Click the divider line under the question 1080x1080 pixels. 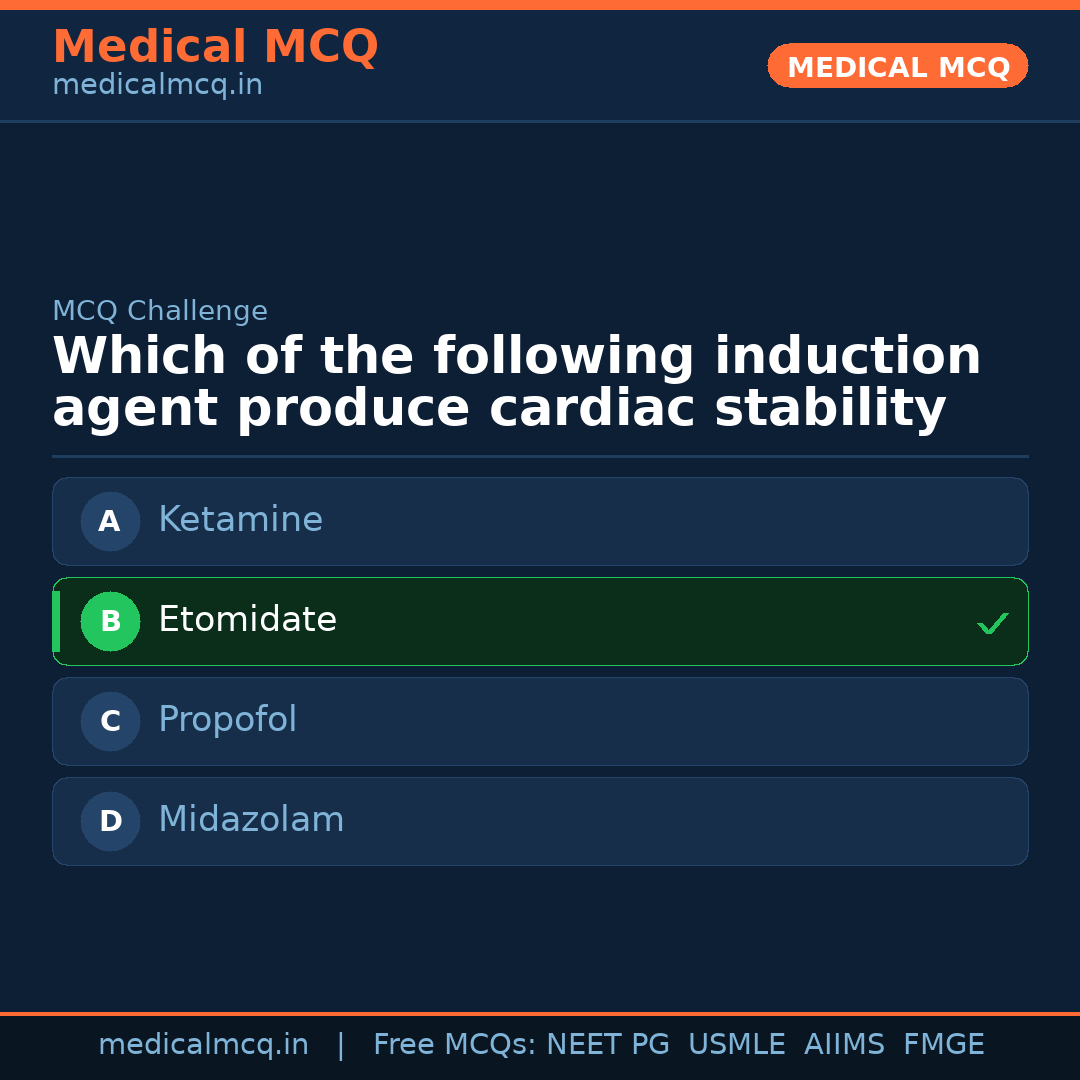(540, 455)
